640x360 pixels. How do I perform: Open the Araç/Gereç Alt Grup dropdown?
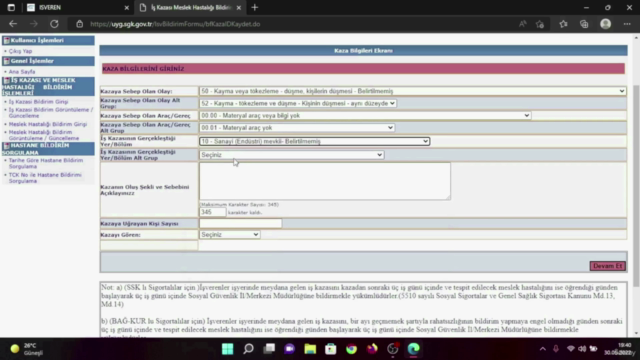point(297,128)
